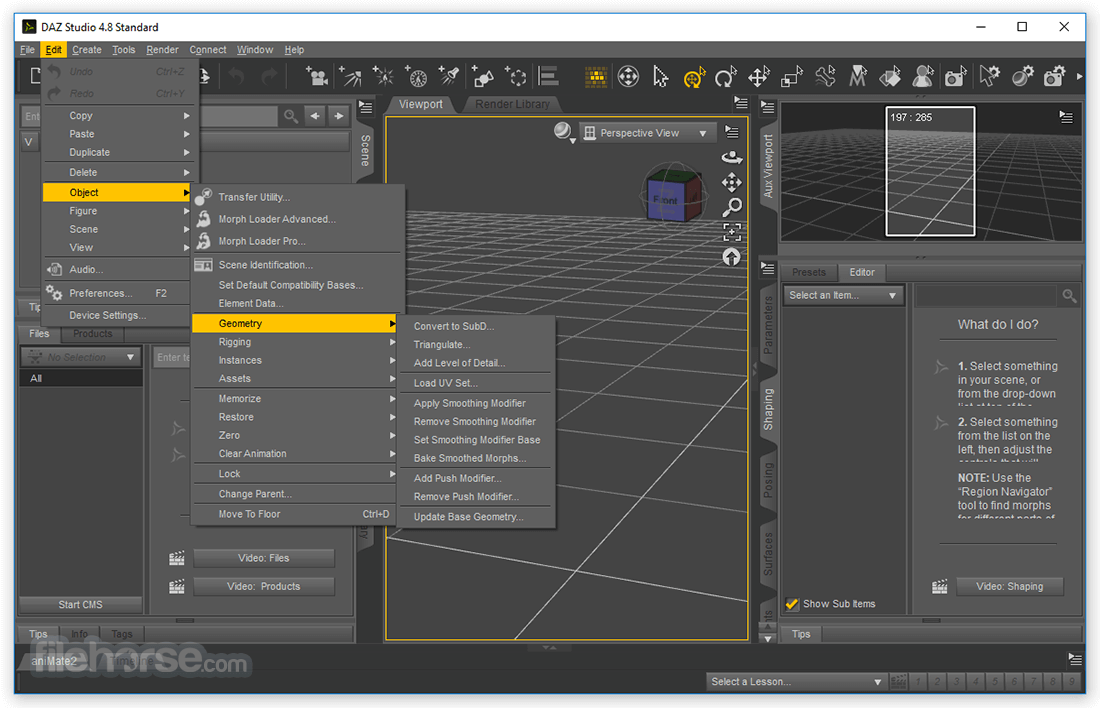
Task: Open the Render menu in menu bar
Action: click(x=162, y=50)
